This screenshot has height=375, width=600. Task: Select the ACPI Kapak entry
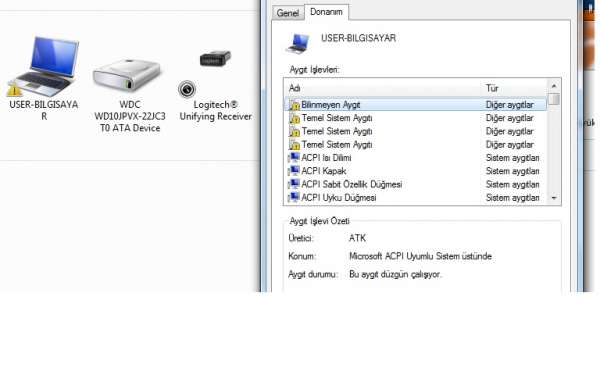(416, 171)
